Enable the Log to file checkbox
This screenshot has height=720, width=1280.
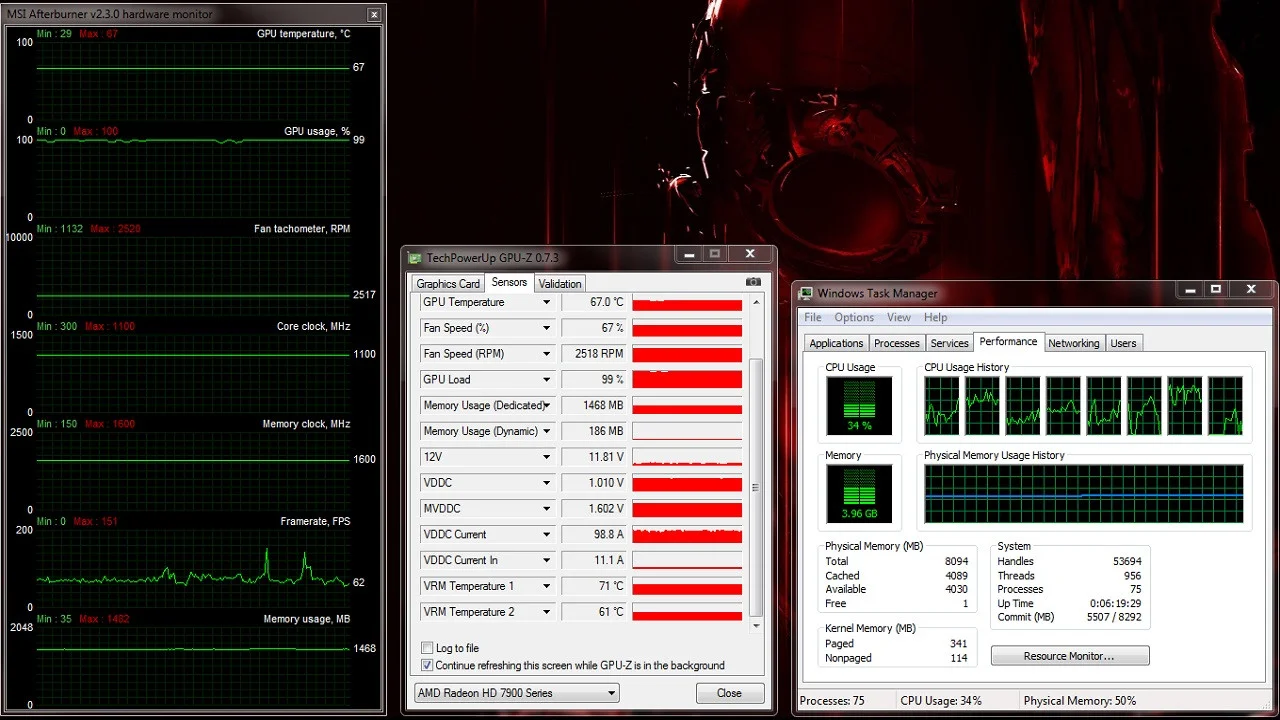click(x=427, y=648)
